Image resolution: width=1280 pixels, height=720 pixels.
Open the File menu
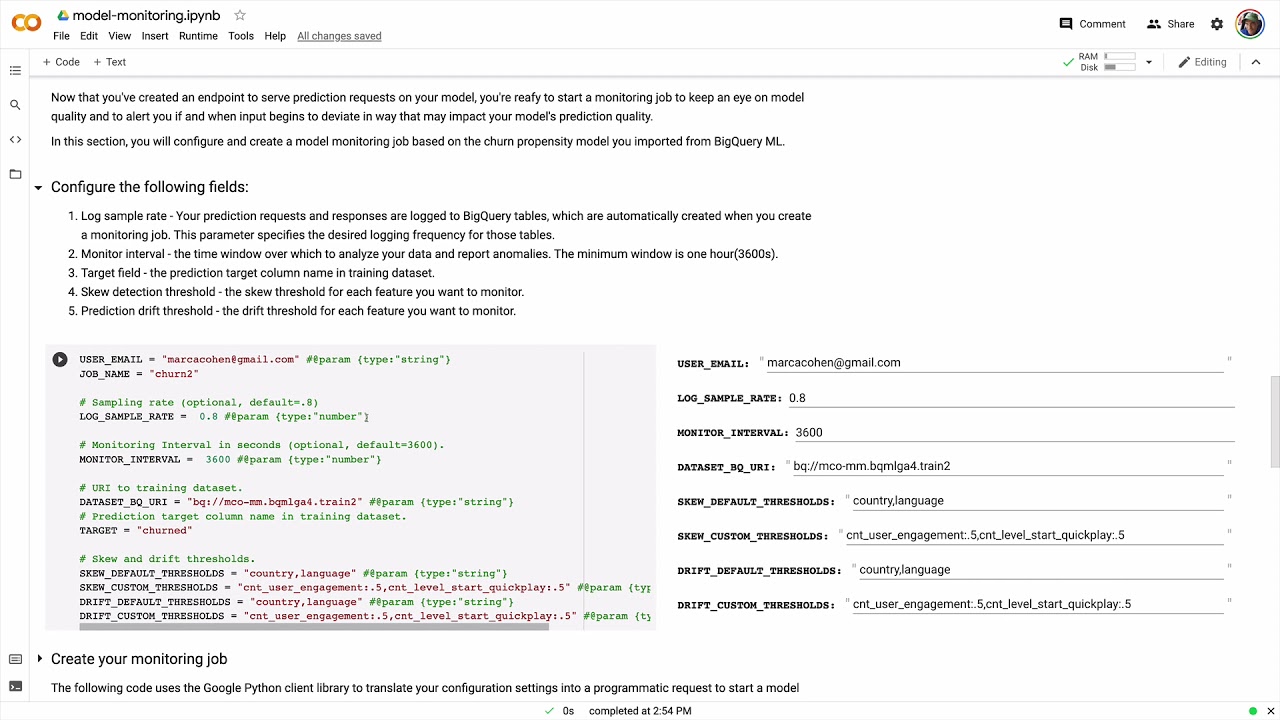pos(61,36)
